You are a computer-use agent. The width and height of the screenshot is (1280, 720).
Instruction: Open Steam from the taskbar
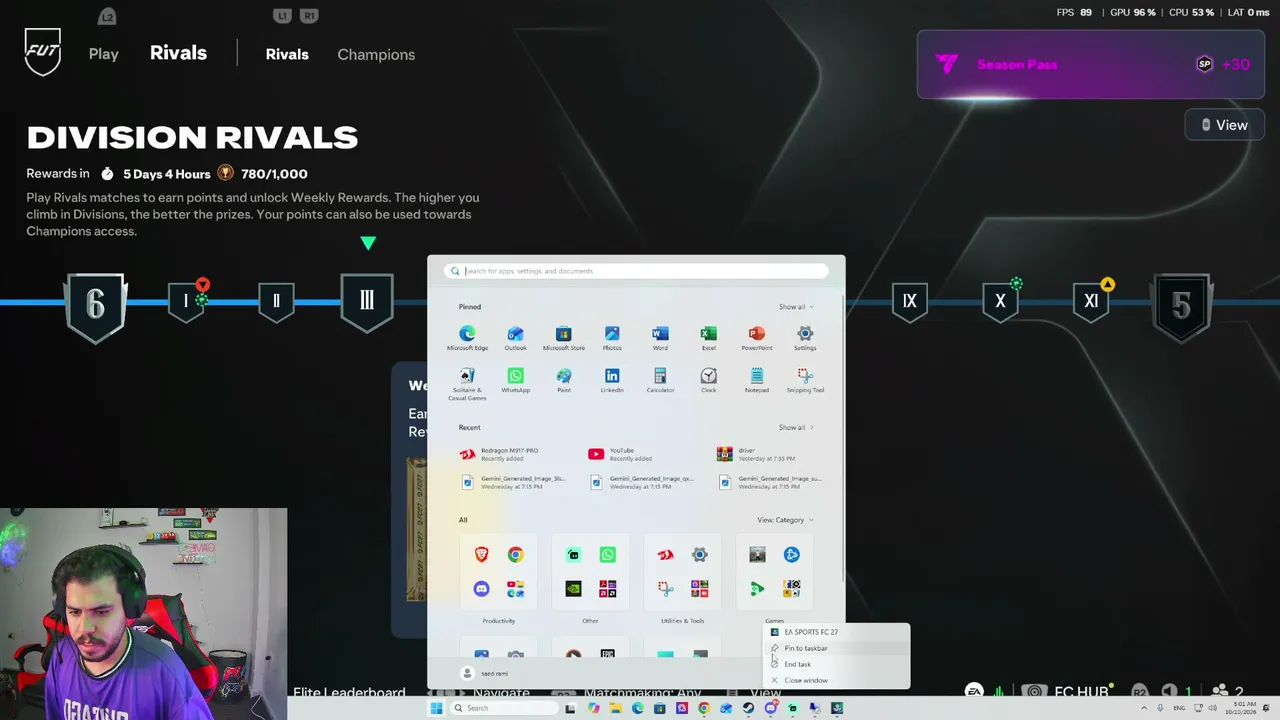point(748,708)
